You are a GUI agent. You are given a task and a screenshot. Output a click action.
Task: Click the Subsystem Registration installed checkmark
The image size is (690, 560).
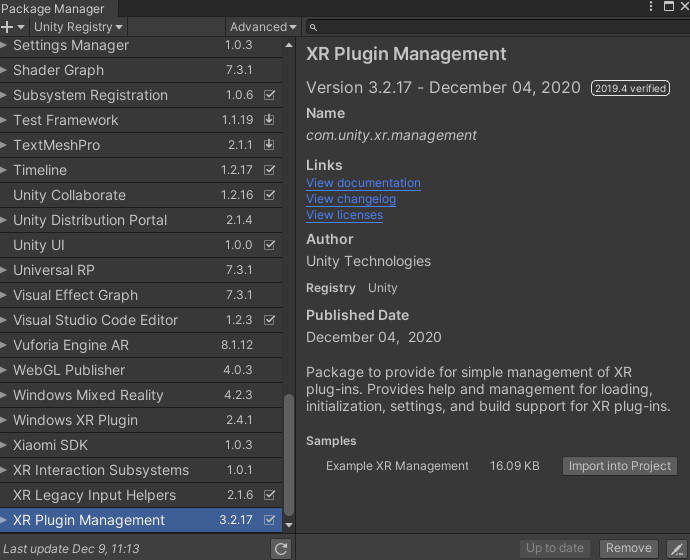[x=269, y=95]
